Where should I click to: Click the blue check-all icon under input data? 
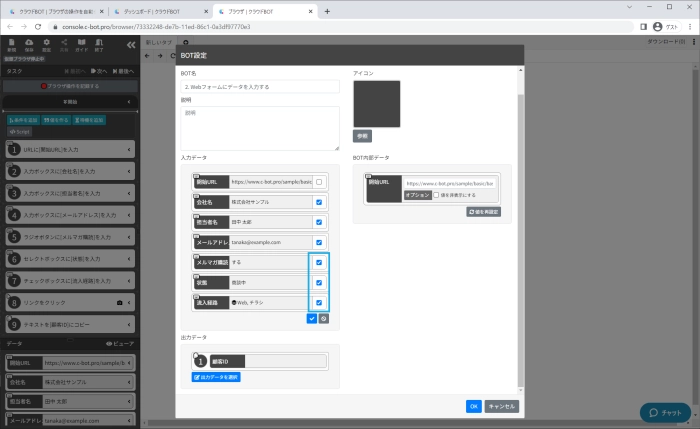[312, 318]
